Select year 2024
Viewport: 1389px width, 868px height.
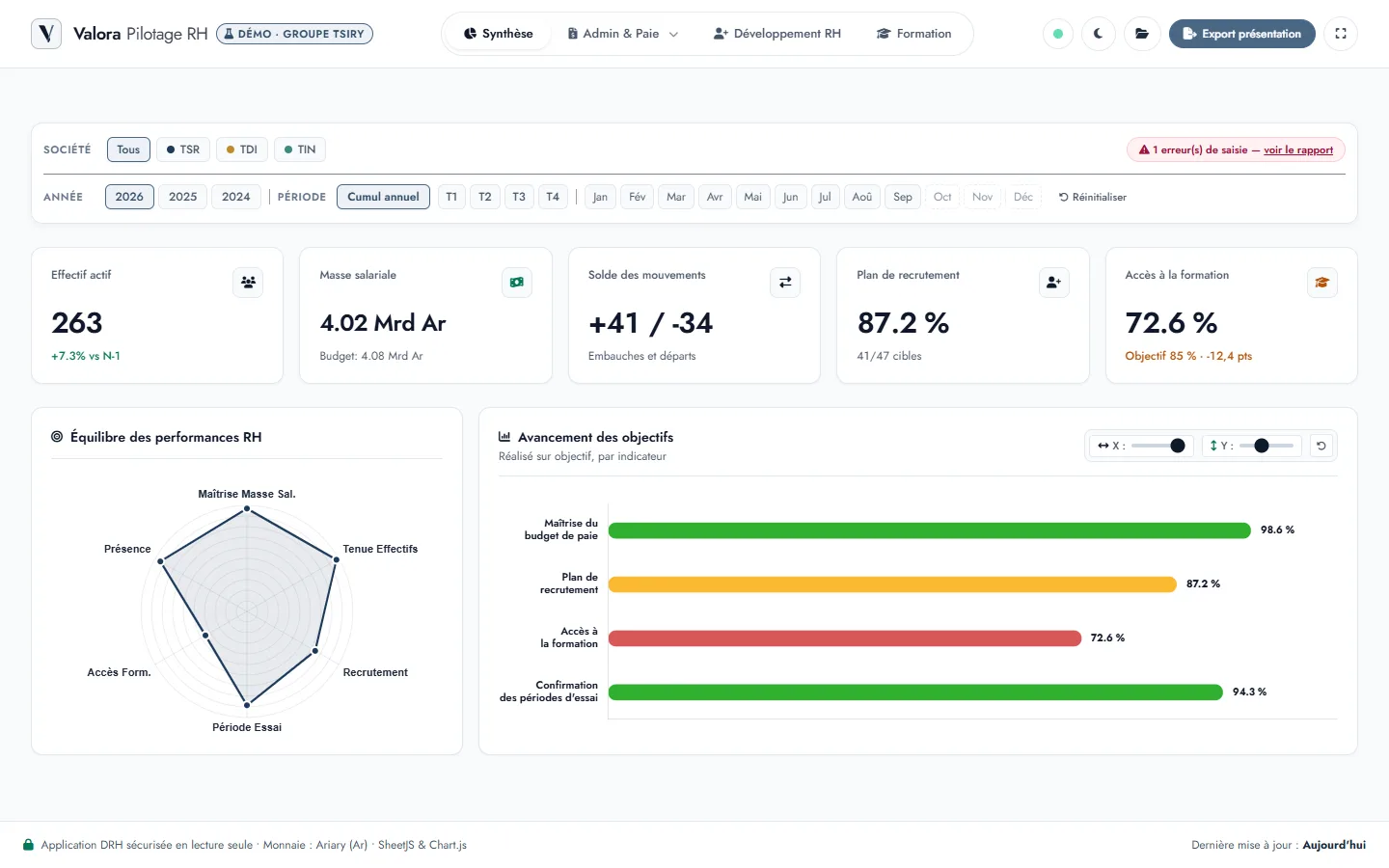[x=235, y=197]
